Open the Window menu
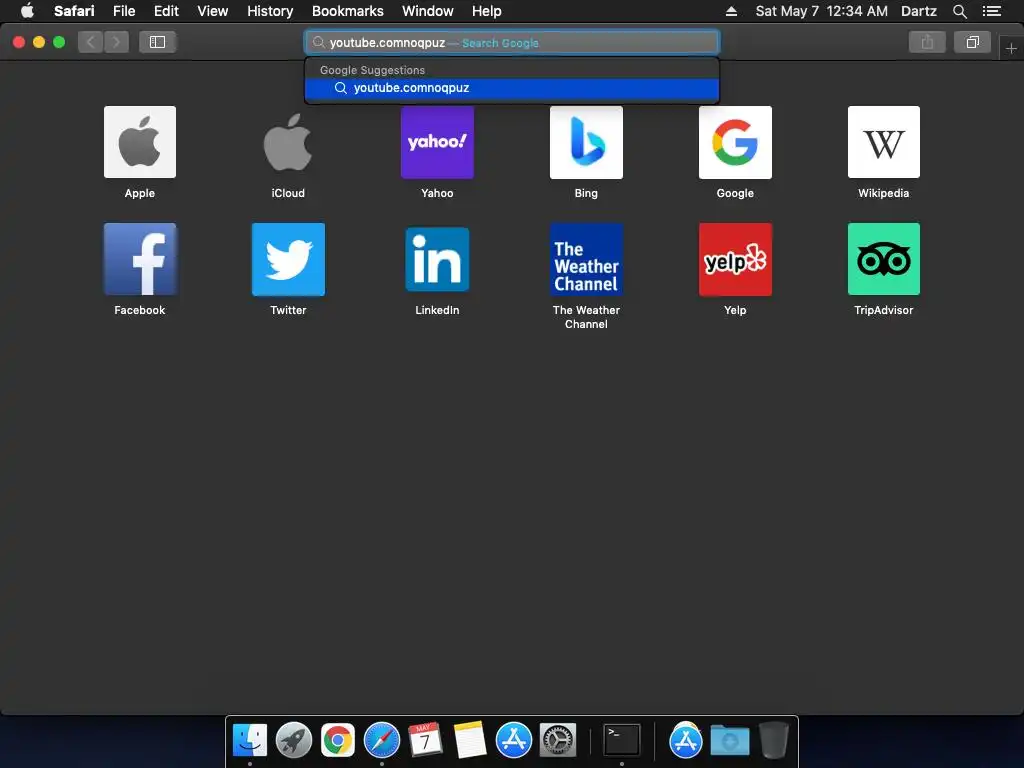Image resolution: width=1024 pixels, height=768 pixels. (428, 11)
